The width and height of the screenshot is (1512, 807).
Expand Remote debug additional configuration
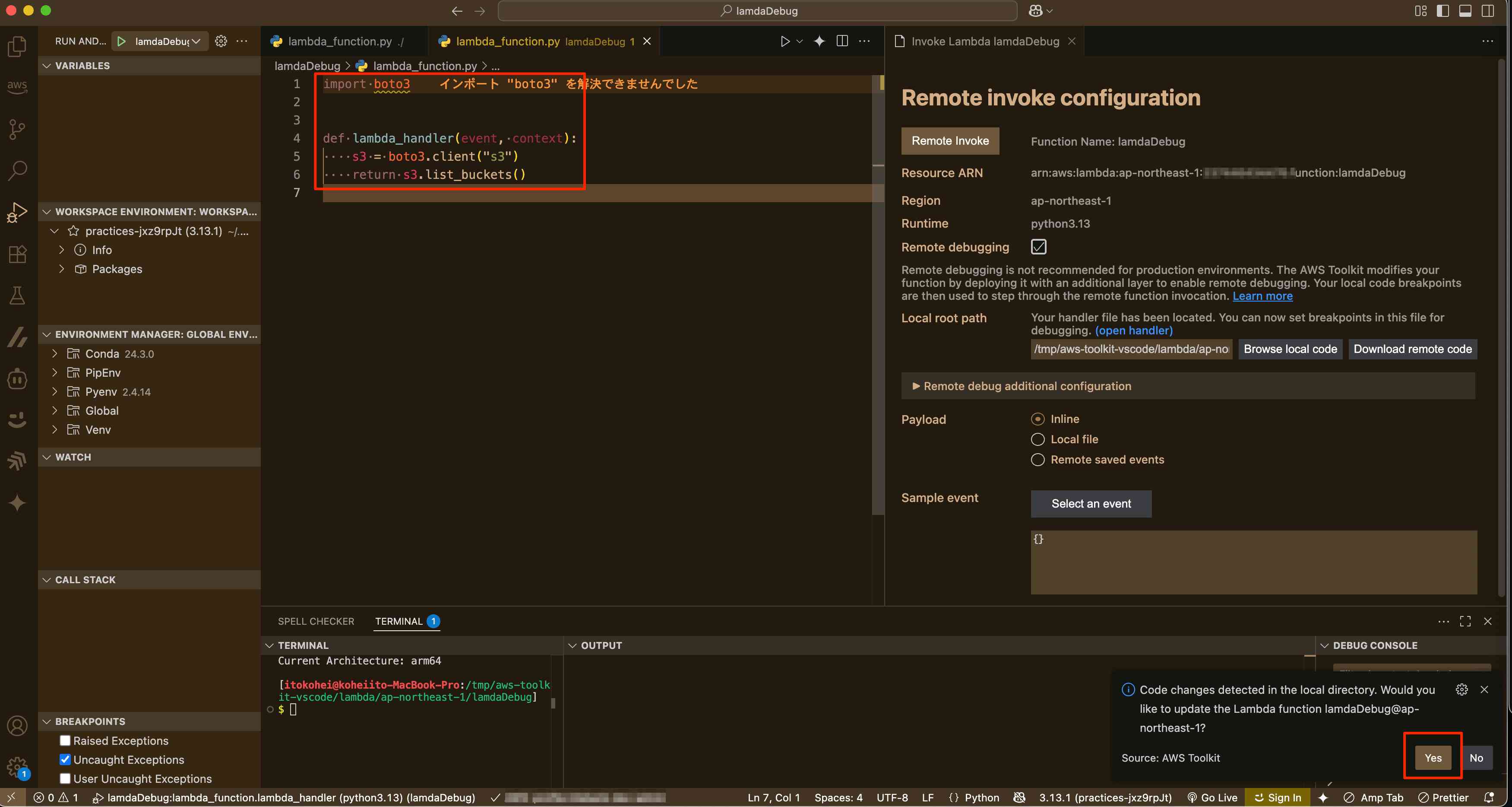tap(1027, 386)
